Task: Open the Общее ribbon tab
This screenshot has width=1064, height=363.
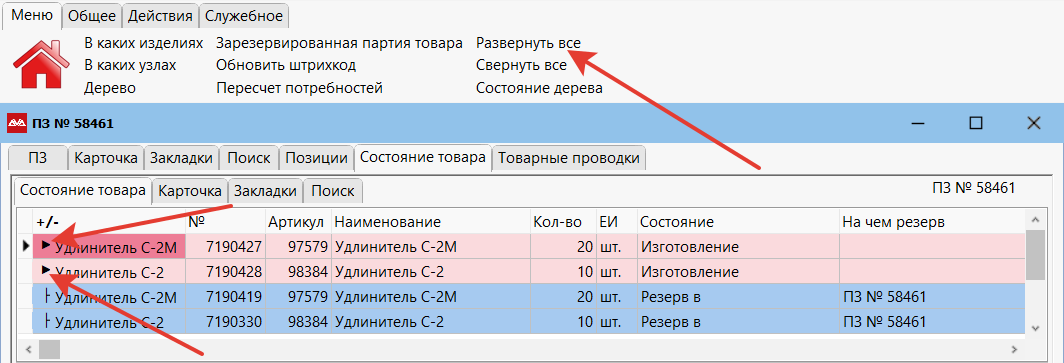Action: click(93, 16)
